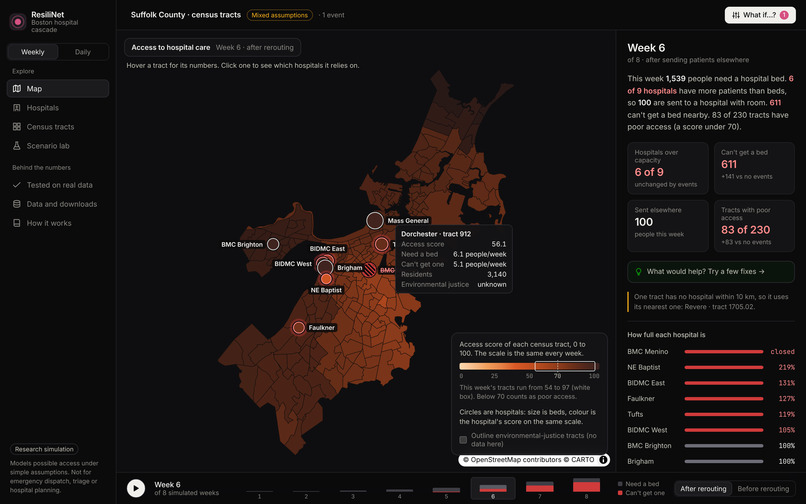
Task: Select the BMC Brighton hospital circle
Action: click(273, 244)
